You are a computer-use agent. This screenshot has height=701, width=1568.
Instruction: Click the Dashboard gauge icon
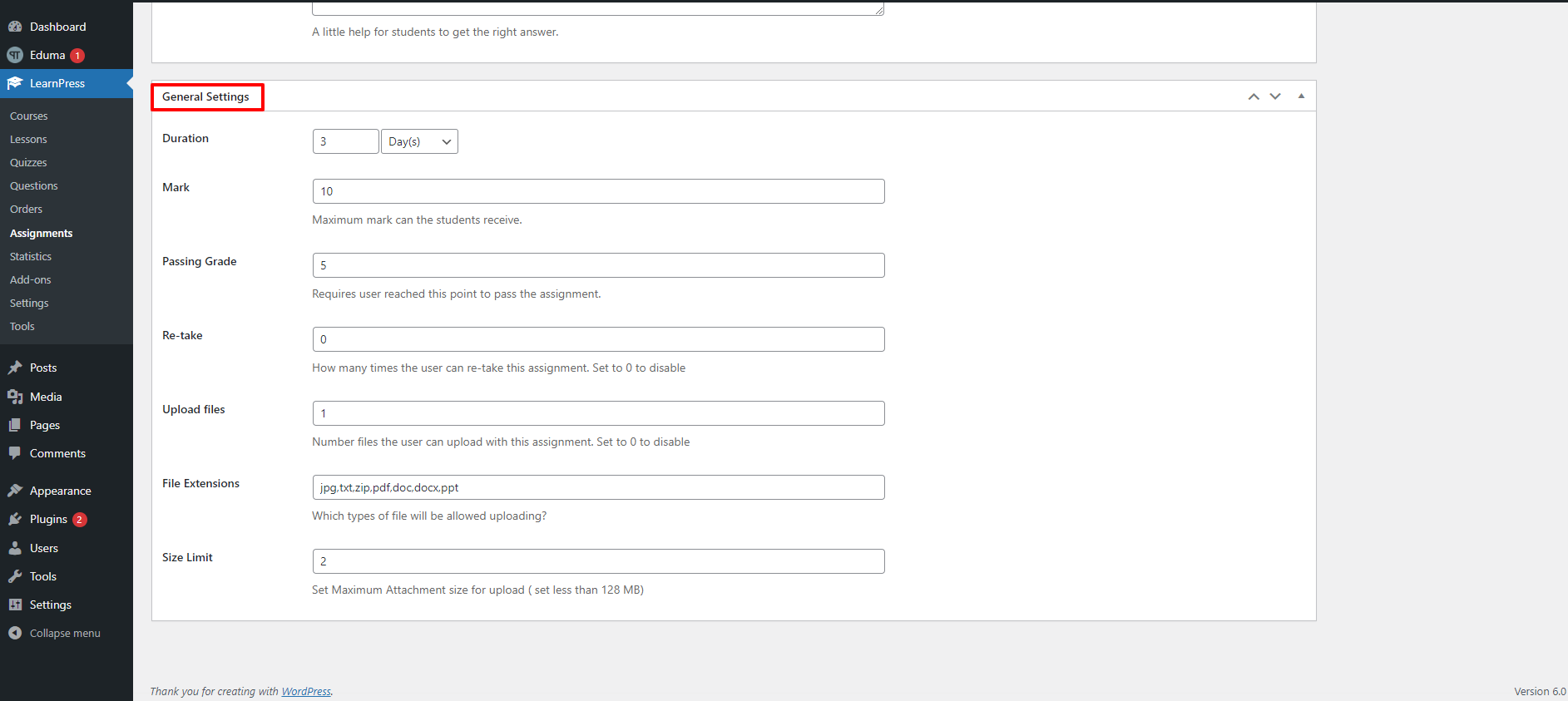[x=15, y=27]
